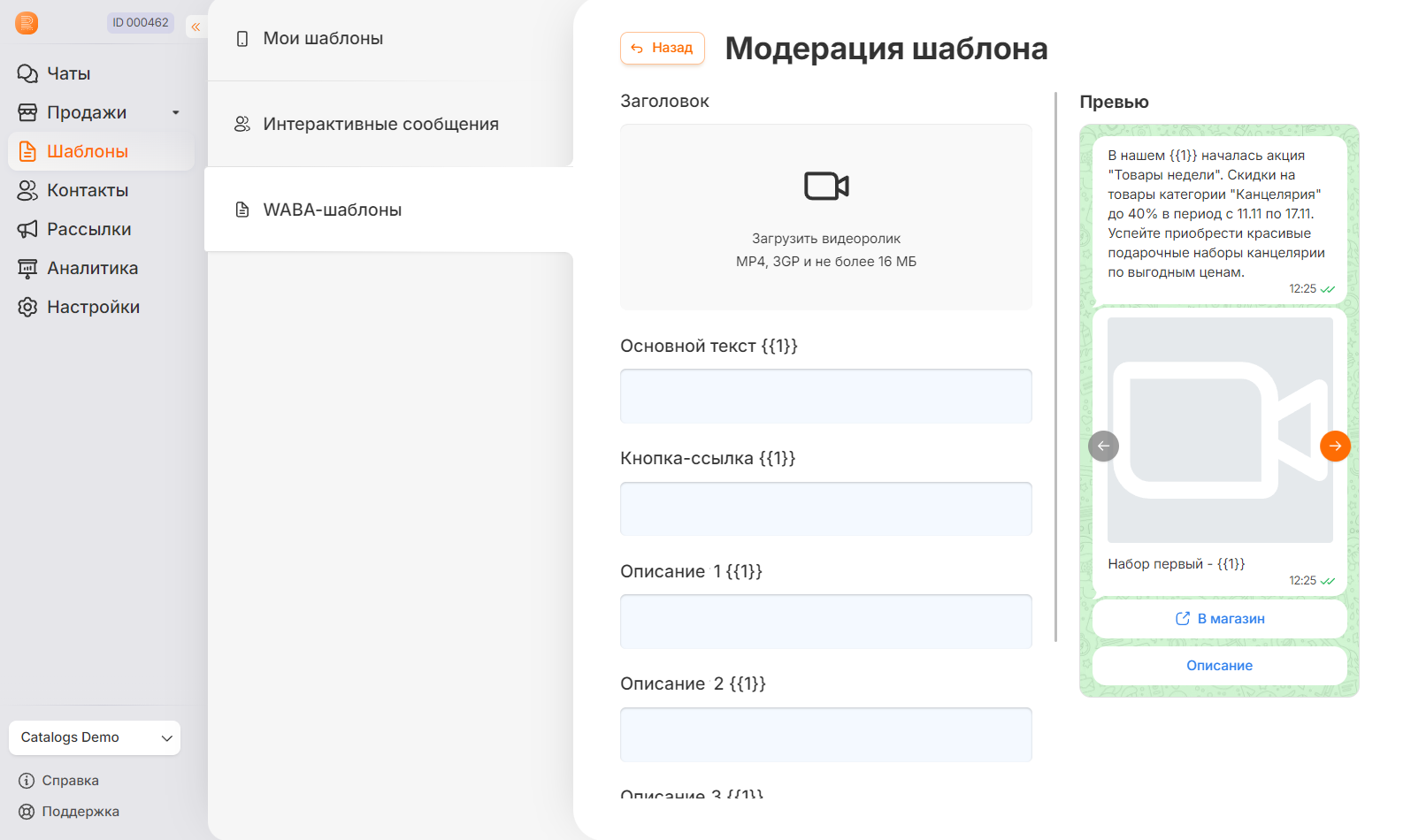Open Чаты section
The height and width of the screenshot is (840, 1411).
101,73
